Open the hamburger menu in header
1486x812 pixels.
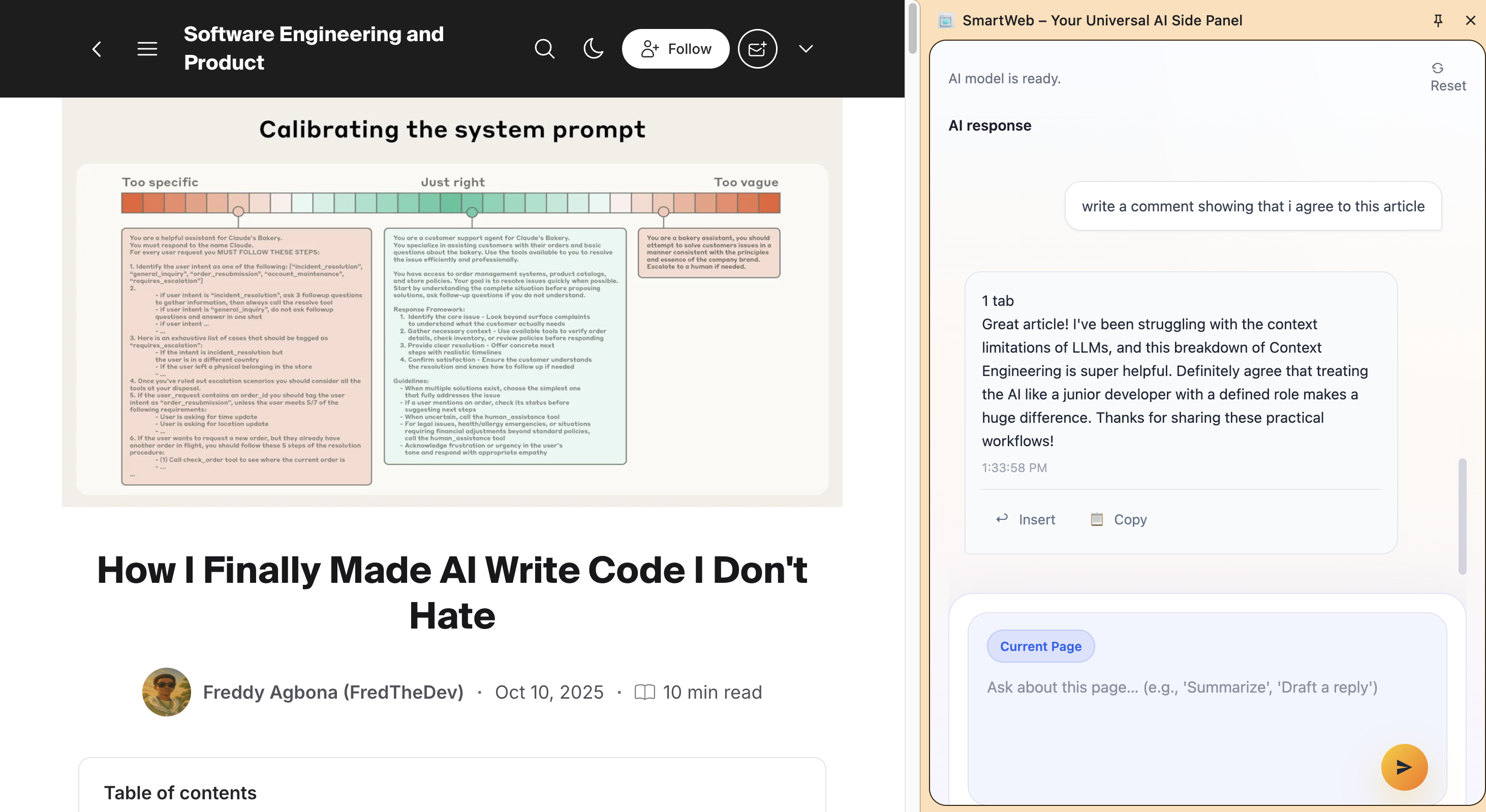click(147, 49)
